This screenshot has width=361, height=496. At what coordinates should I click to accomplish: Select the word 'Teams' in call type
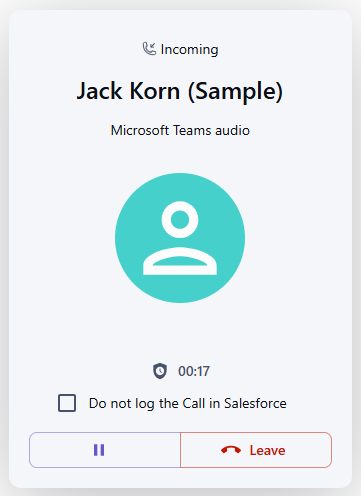pyautogui.click(x=192, y=130)
